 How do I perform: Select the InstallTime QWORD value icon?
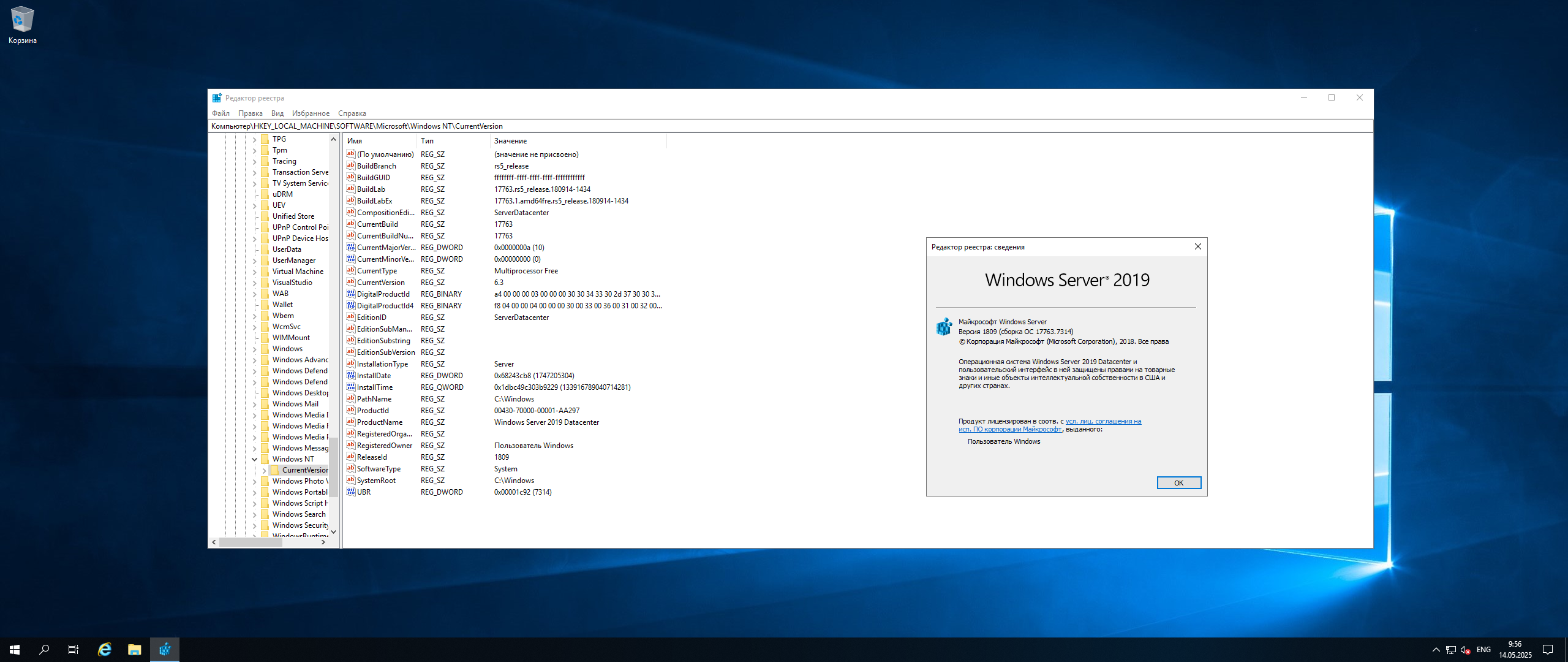coord(351,387)
